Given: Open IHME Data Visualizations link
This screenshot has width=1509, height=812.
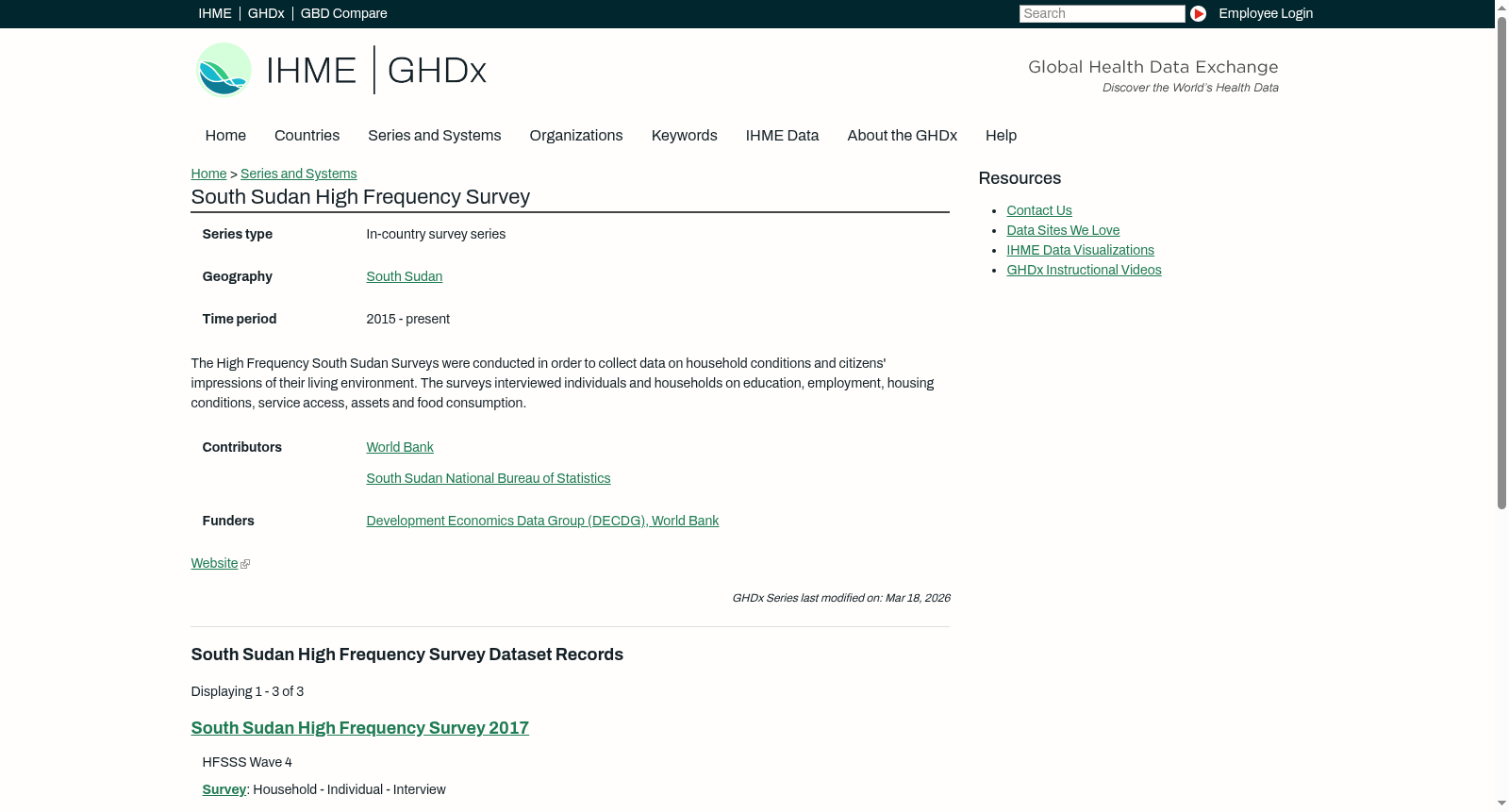Looking at the screenshot, I should (1080, 250).
